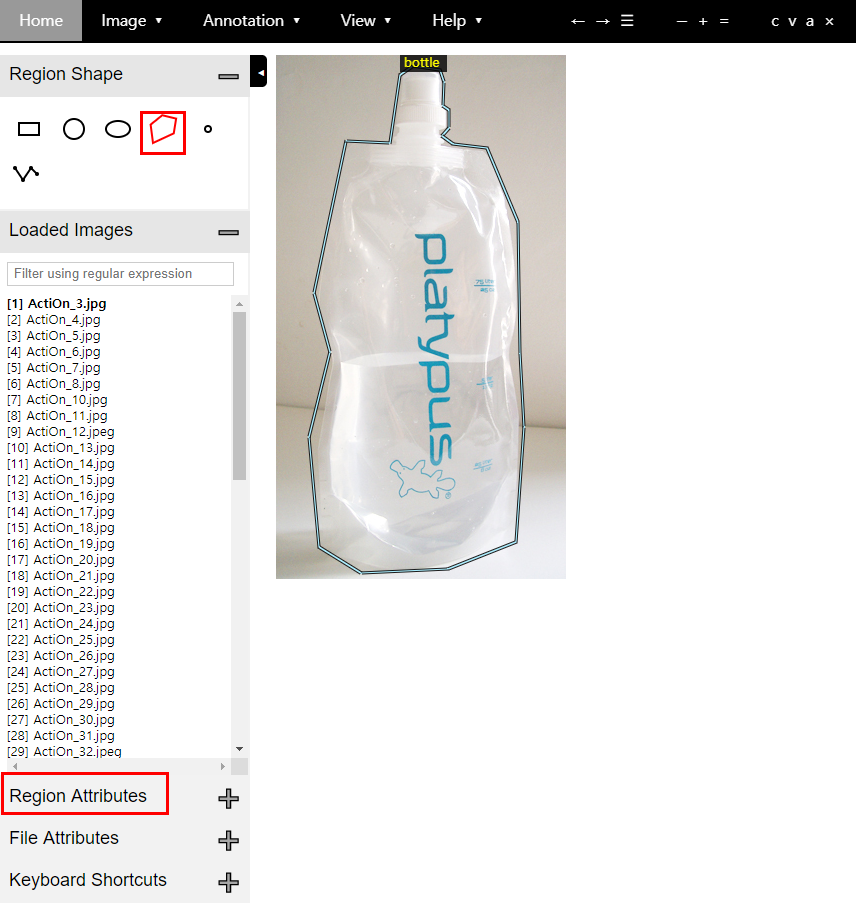Open ActiOn_30.jpg in image list
This screenshot has height=908, width=856.
coord(61,720)
